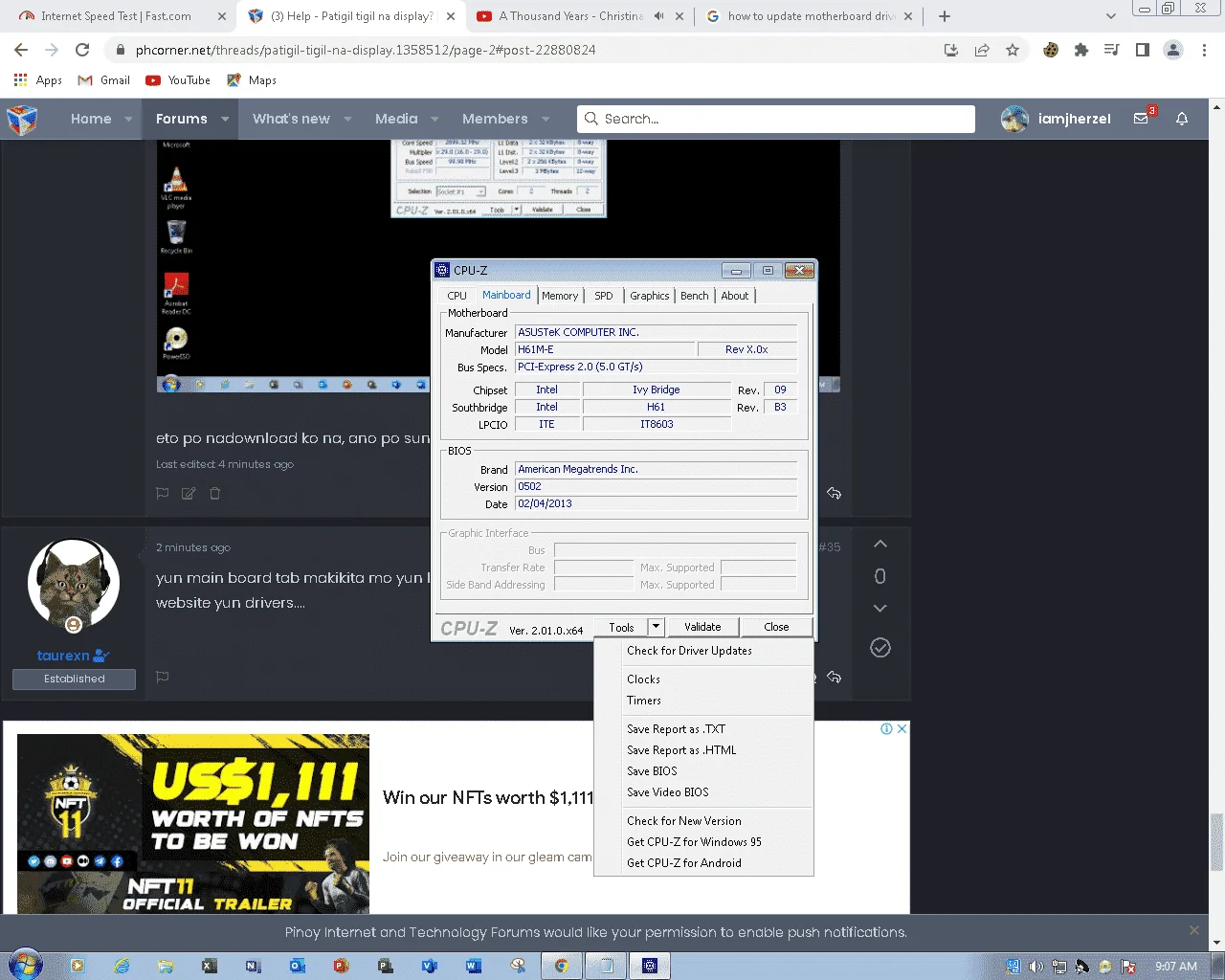Switch to Bench tab in CPU-Z
This screenshot has height=980, width=1225.
(x=695, y=296)
